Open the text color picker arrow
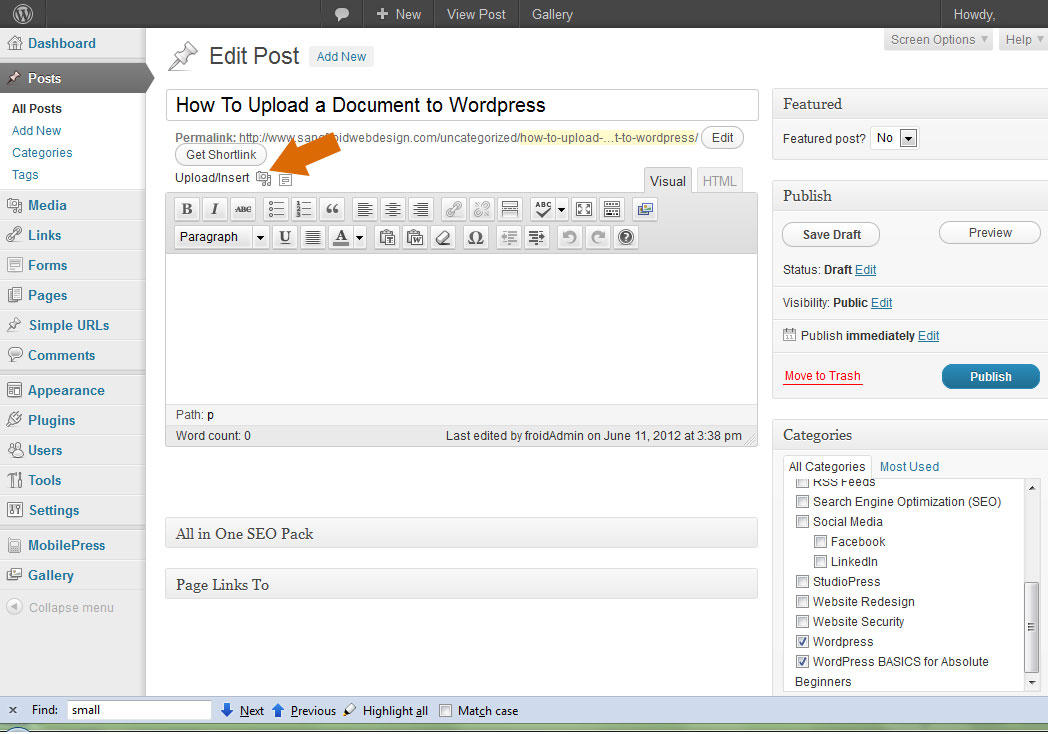 click(x=359, y=237)
